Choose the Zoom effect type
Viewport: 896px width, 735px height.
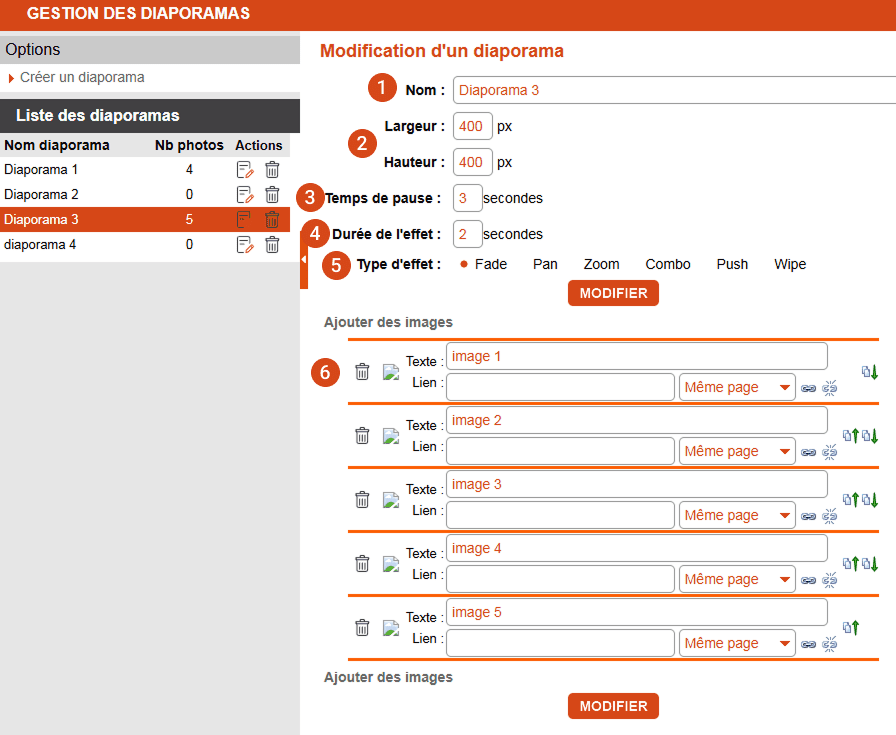601,265
